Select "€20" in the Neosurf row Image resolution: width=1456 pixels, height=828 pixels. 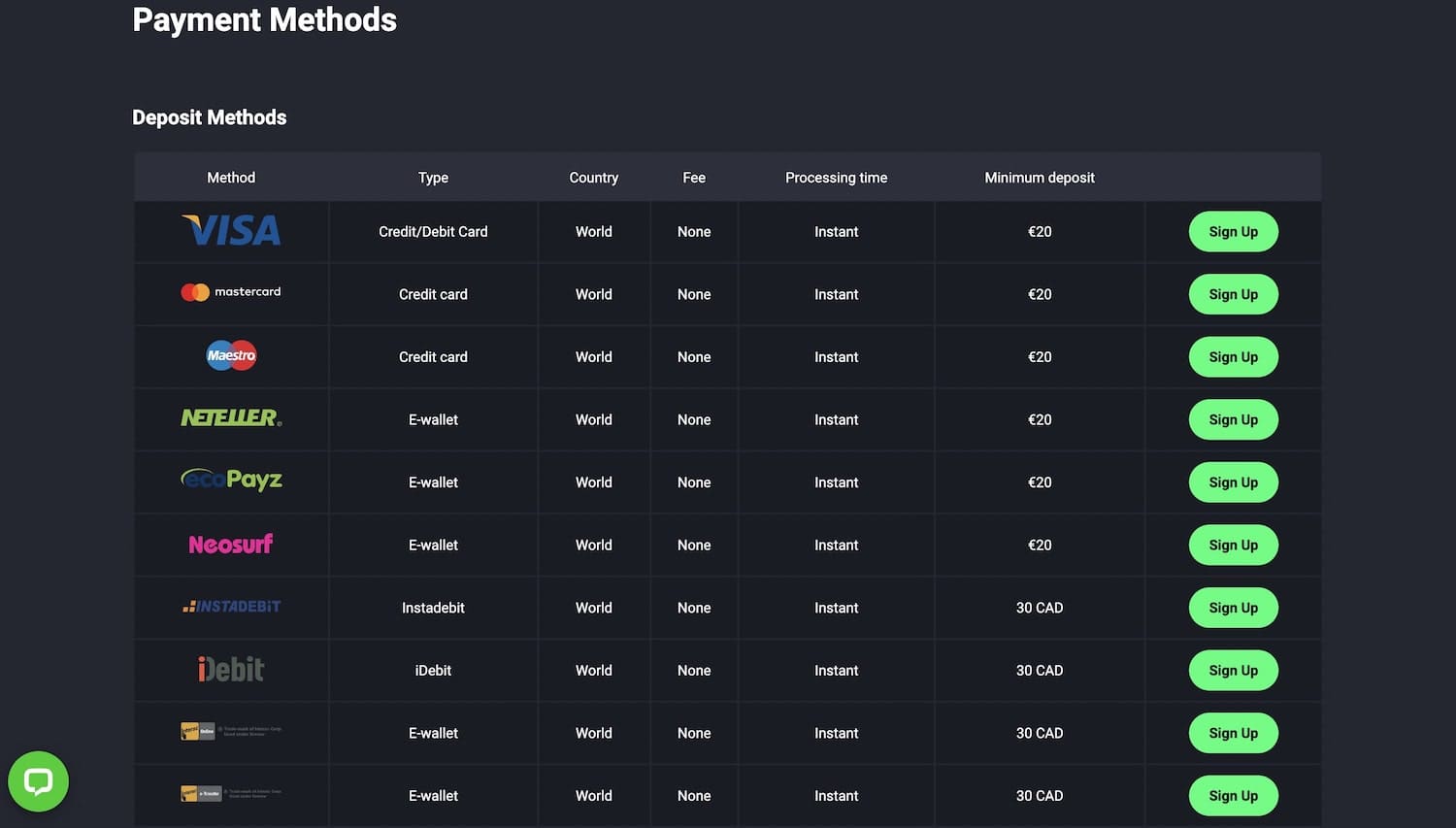point(1040,545)
